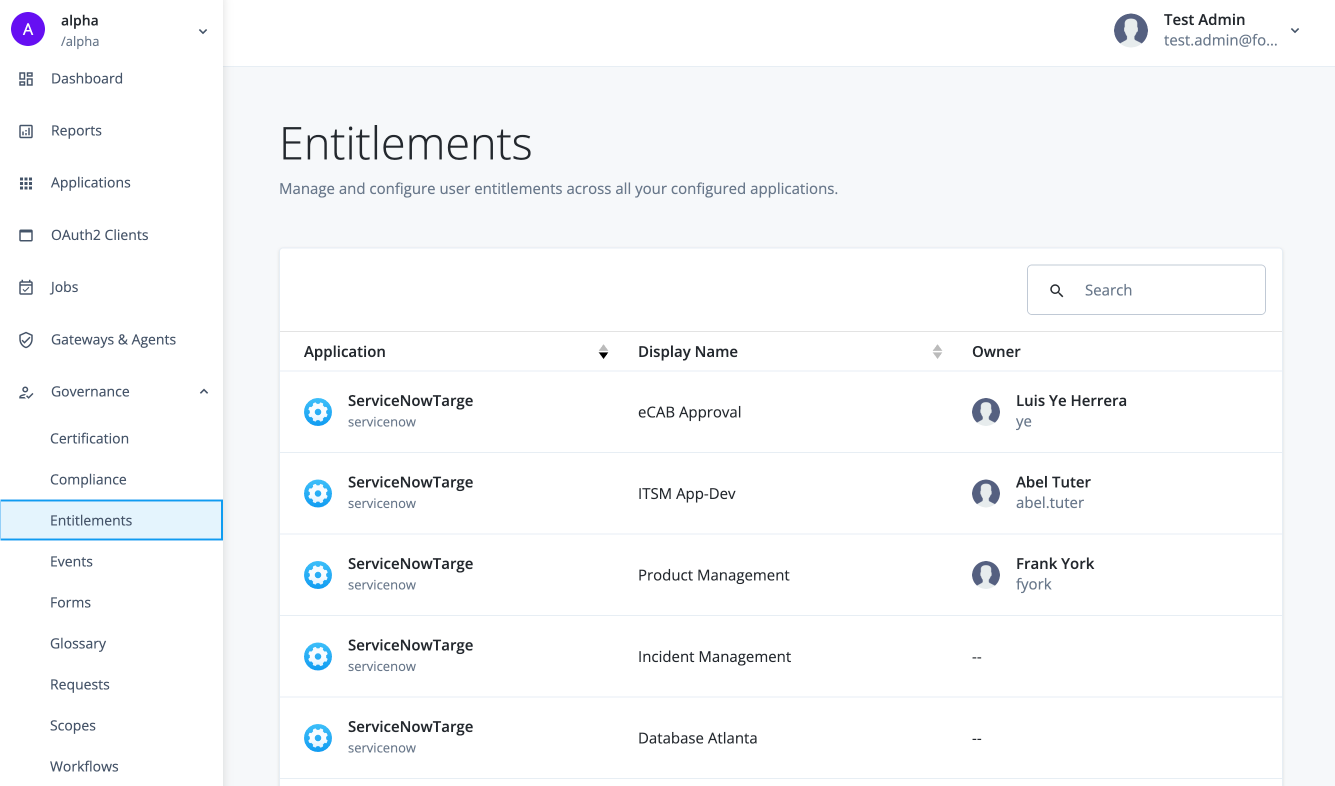Select the Dashboard icon in sidebar

[x=26, y=78]
